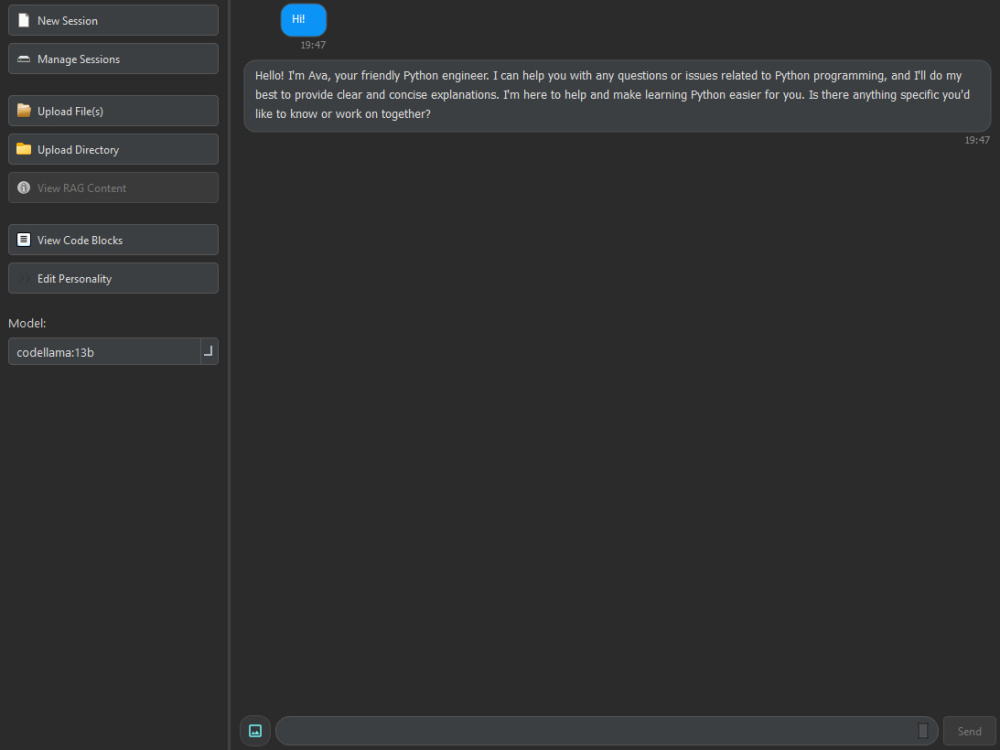Click the Upload File(s) folder icon

tap(24, 110)
